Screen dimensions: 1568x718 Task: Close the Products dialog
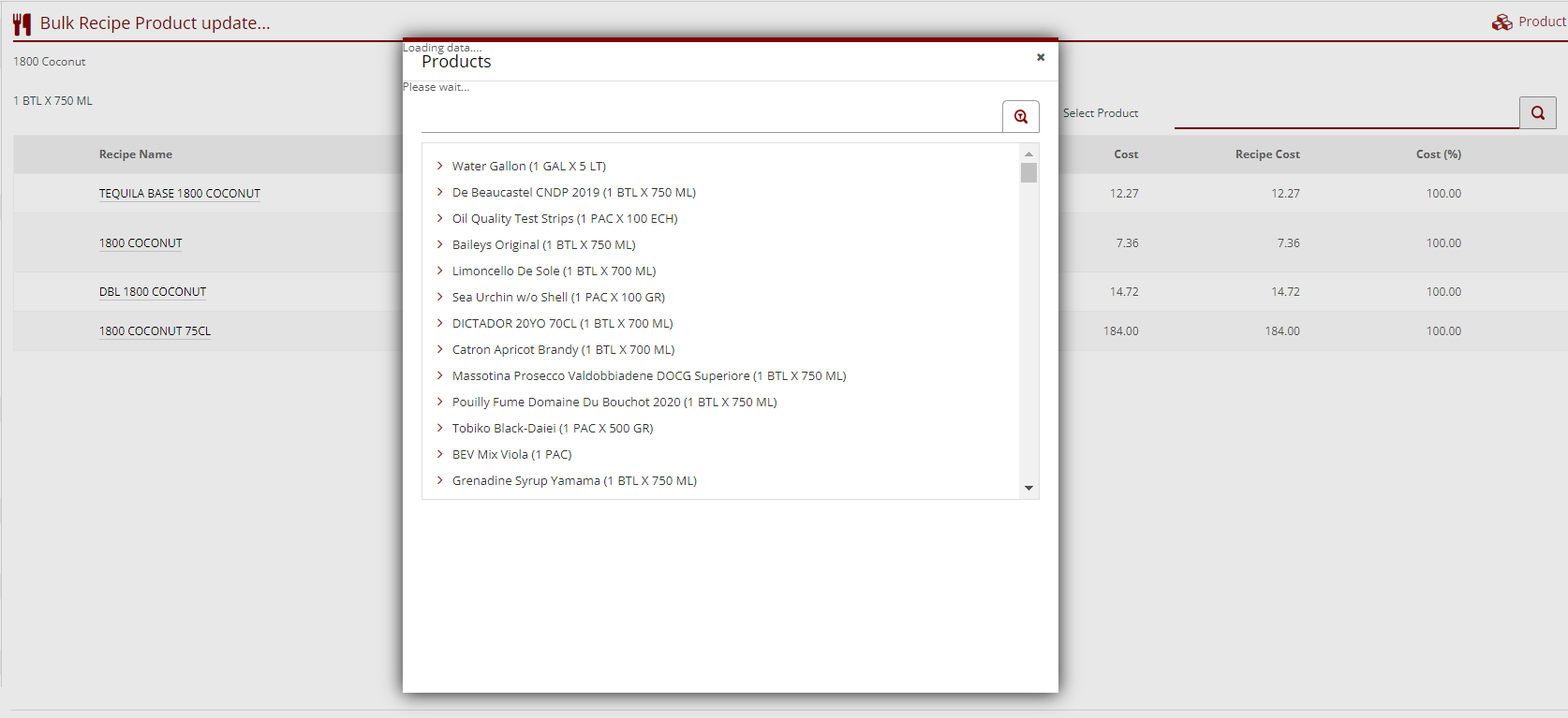(x=1040, y=57)
